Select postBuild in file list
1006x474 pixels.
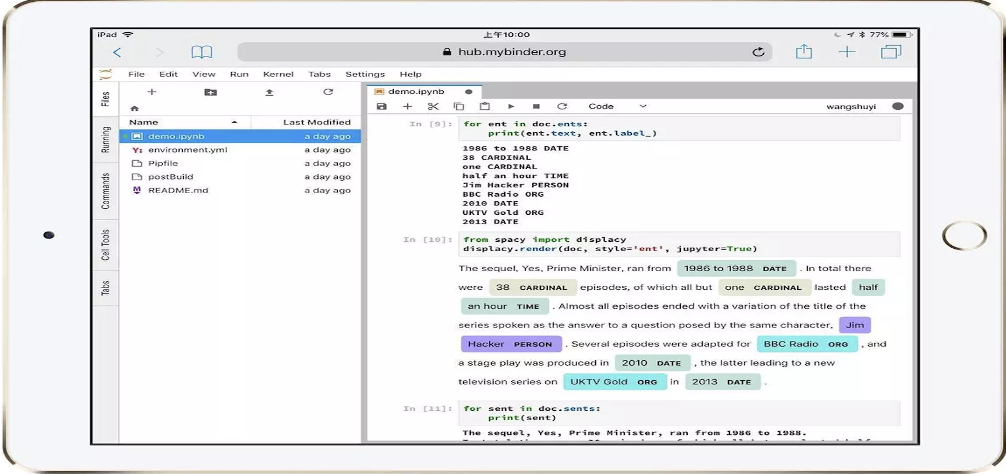click(240, 176)
